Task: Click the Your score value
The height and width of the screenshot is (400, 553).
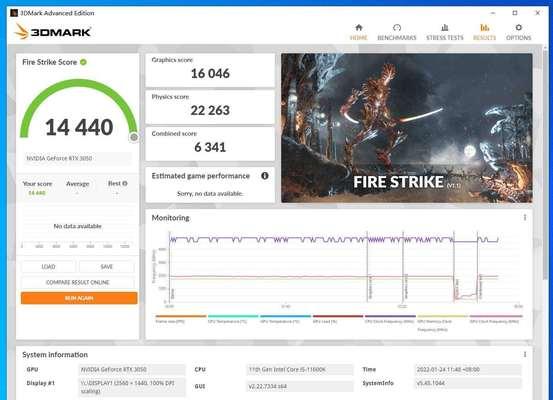Action: tap(37, 193)
